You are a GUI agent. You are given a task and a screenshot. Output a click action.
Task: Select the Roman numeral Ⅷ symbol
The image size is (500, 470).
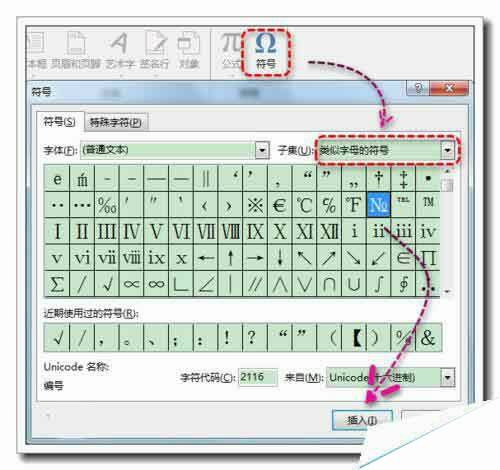click(x=230, y=231)
